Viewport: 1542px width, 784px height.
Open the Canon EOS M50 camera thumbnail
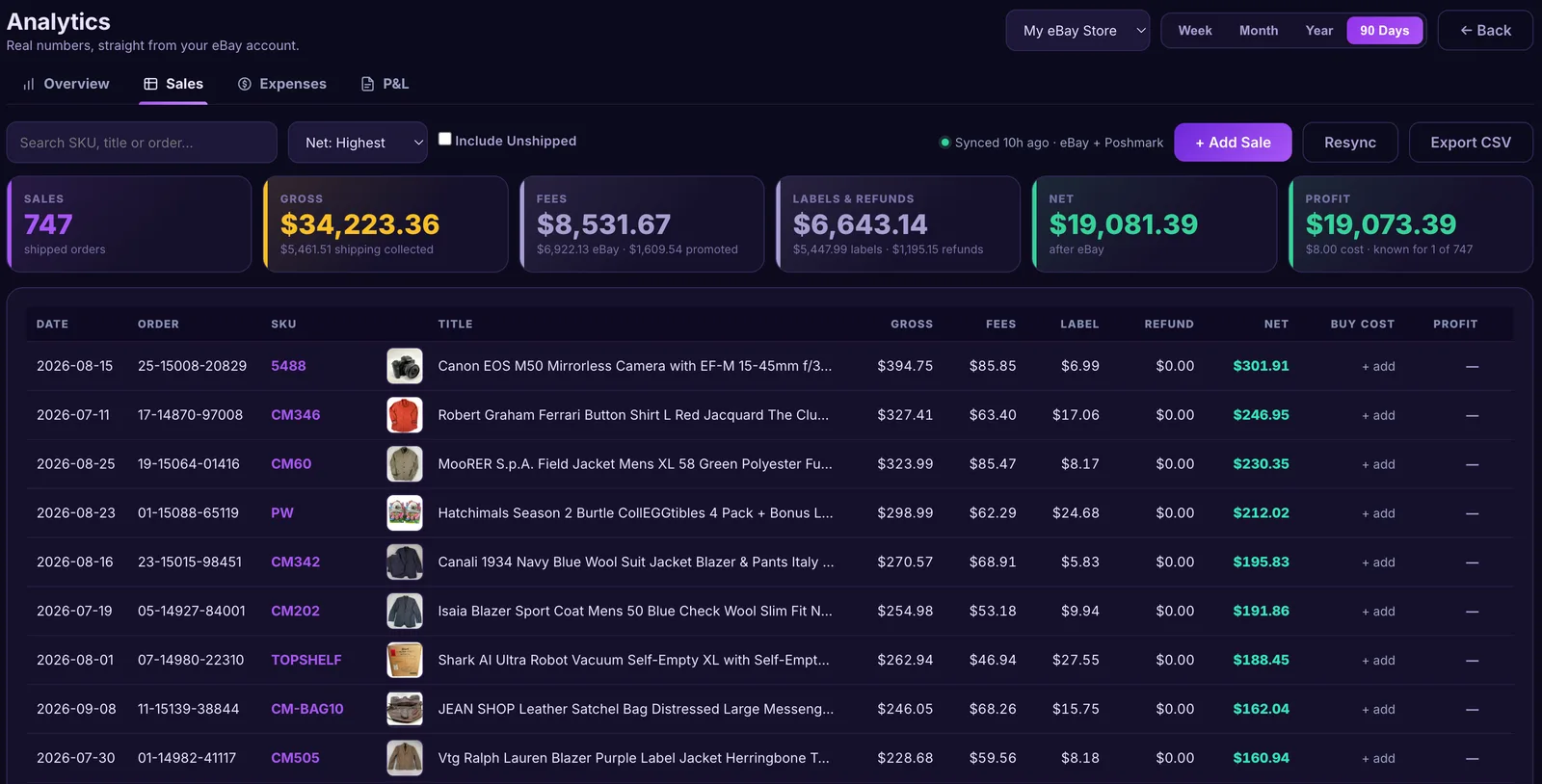tap(405, 366)
